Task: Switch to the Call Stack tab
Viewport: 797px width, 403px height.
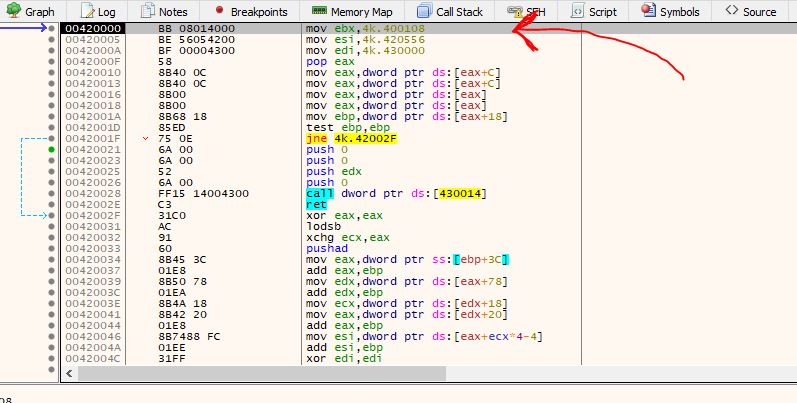Action: tap(450, 11)
